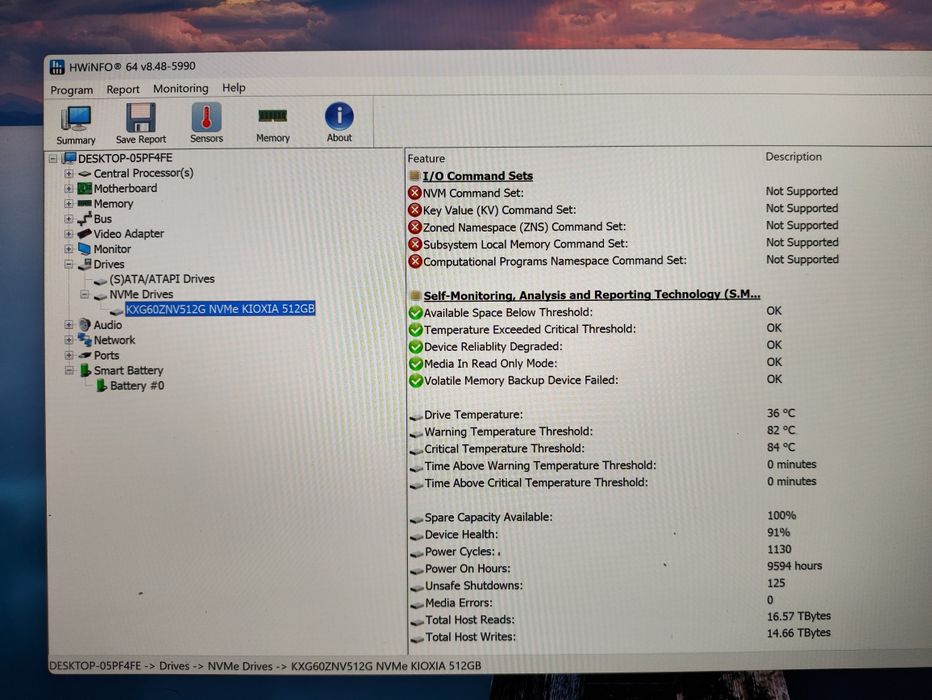Click the 16.57 TBytes value

click(x=798, y=616)
